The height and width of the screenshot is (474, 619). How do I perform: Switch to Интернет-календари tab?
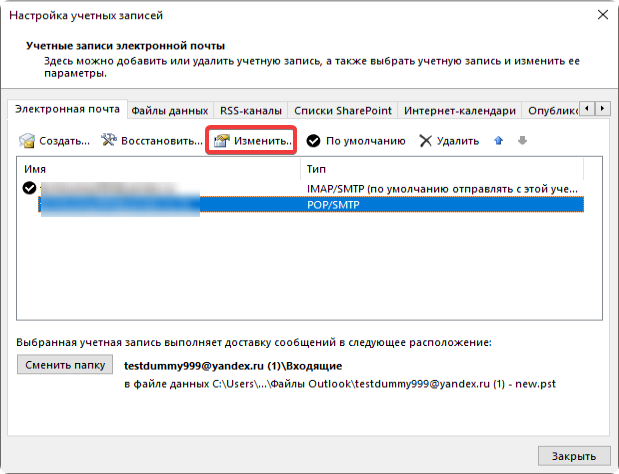(x=459, y=110)
